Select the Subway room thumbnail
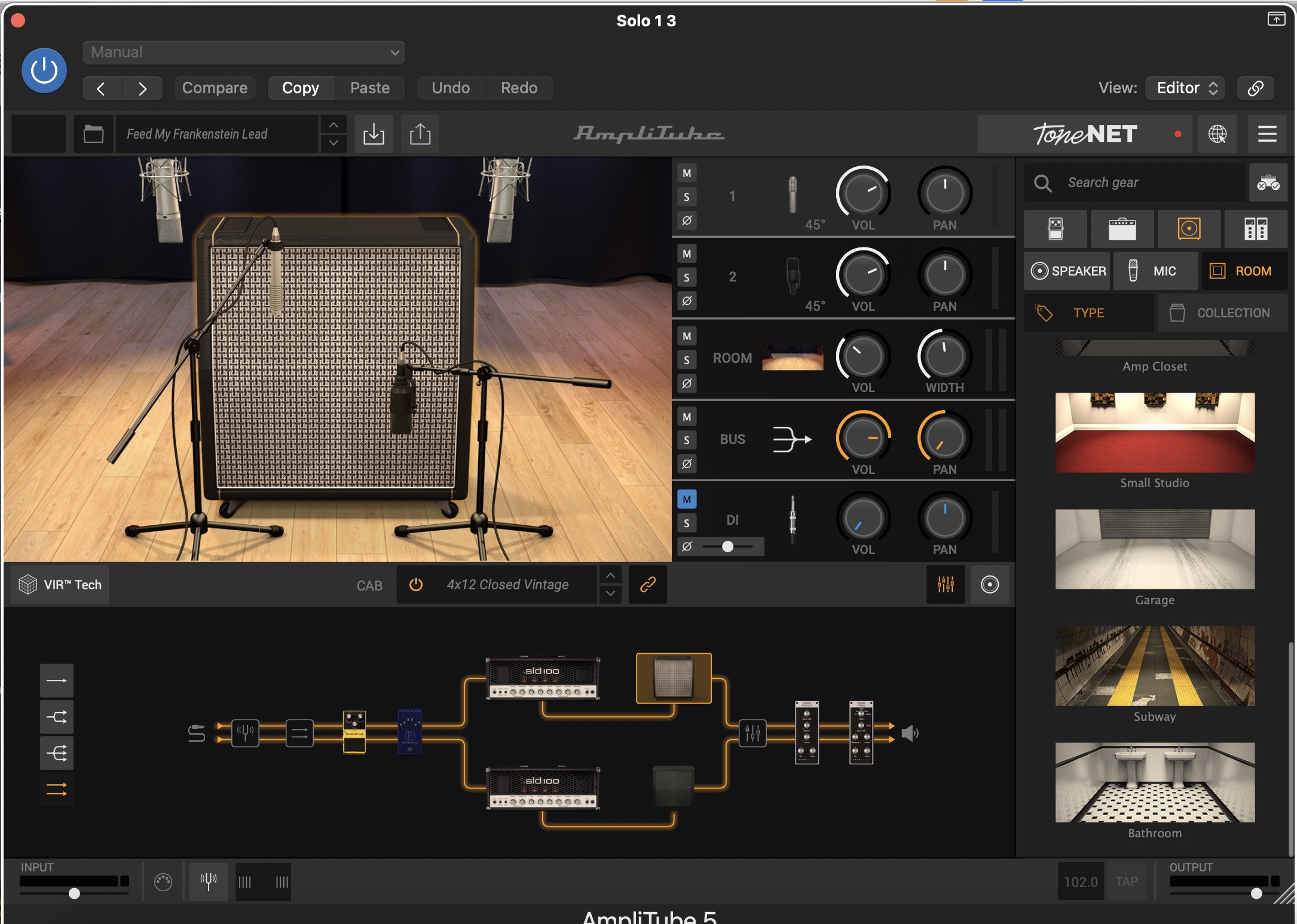Viewport: 1297px width, 924px height. point(1154,666)
